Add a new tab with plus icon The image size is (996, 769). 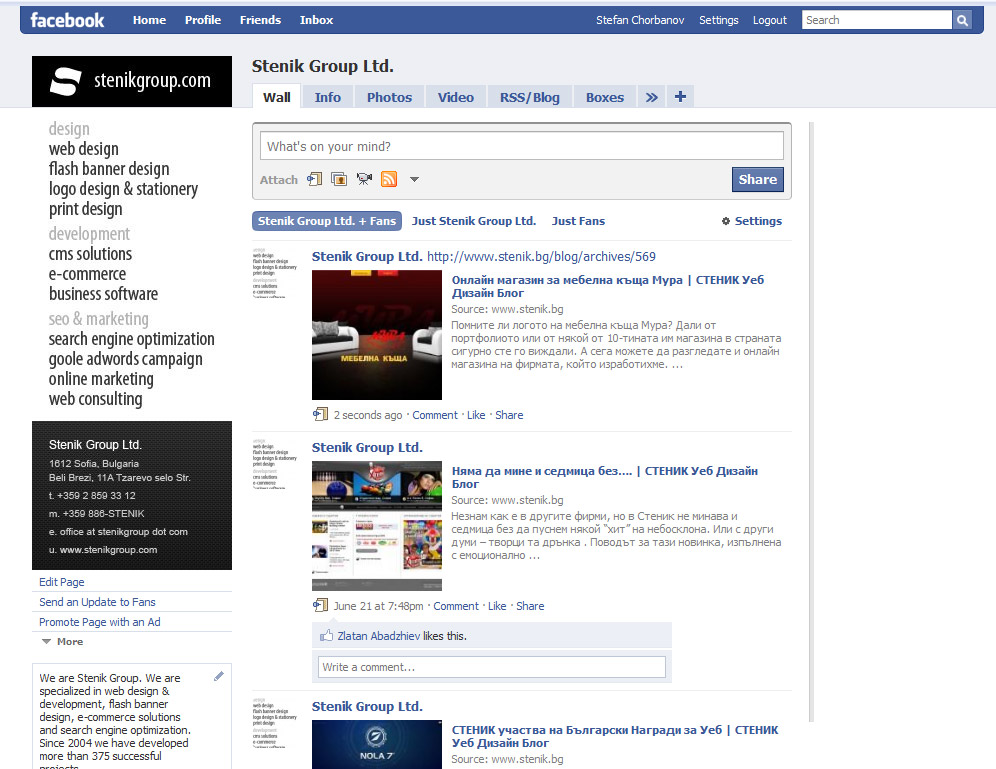coord(680,97)
